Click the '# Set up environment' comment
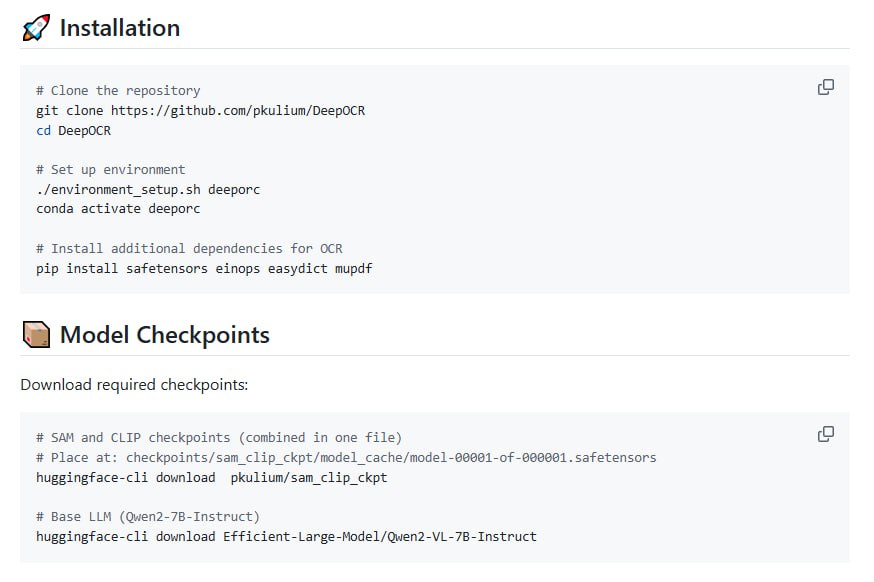The height and width of the screenshot is (582, 874). click(111, 169)
